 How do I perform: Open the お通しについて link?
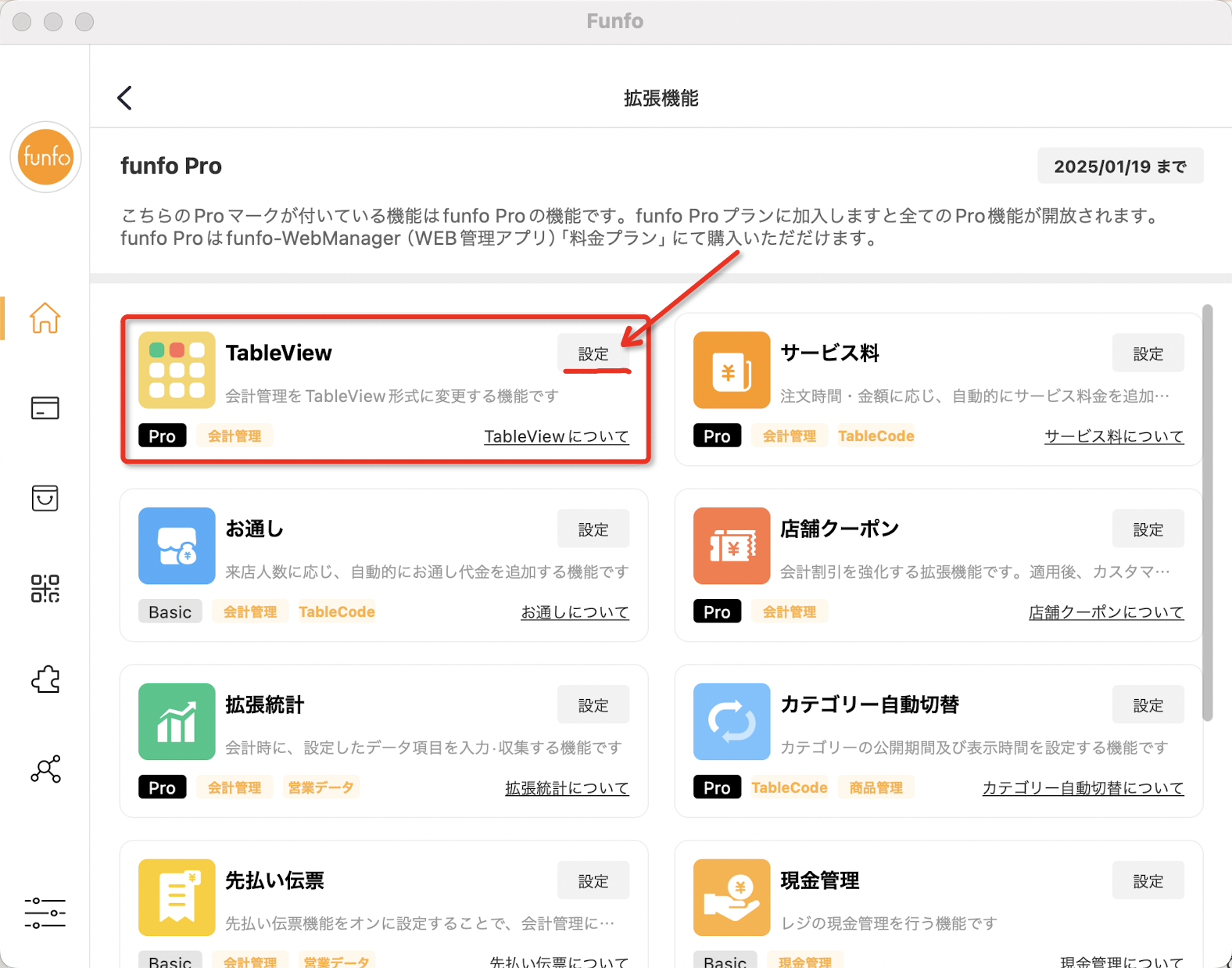click(575, 612)
